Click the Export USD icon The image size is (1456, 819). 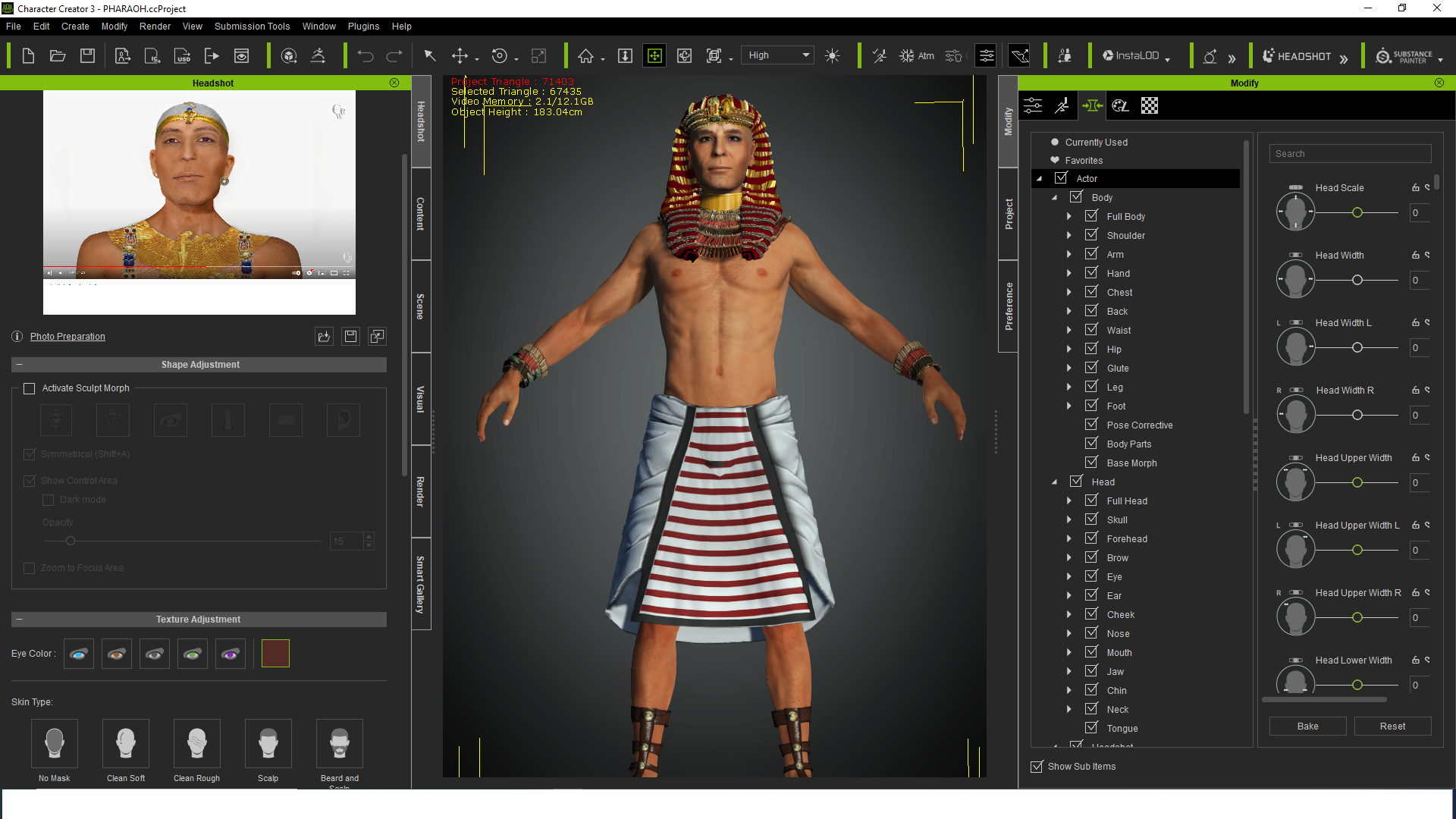tap(182, 56)
